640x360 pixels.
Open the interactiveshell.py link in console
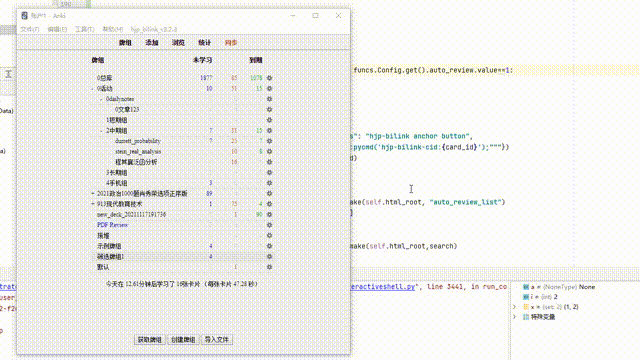coord(382,287)
